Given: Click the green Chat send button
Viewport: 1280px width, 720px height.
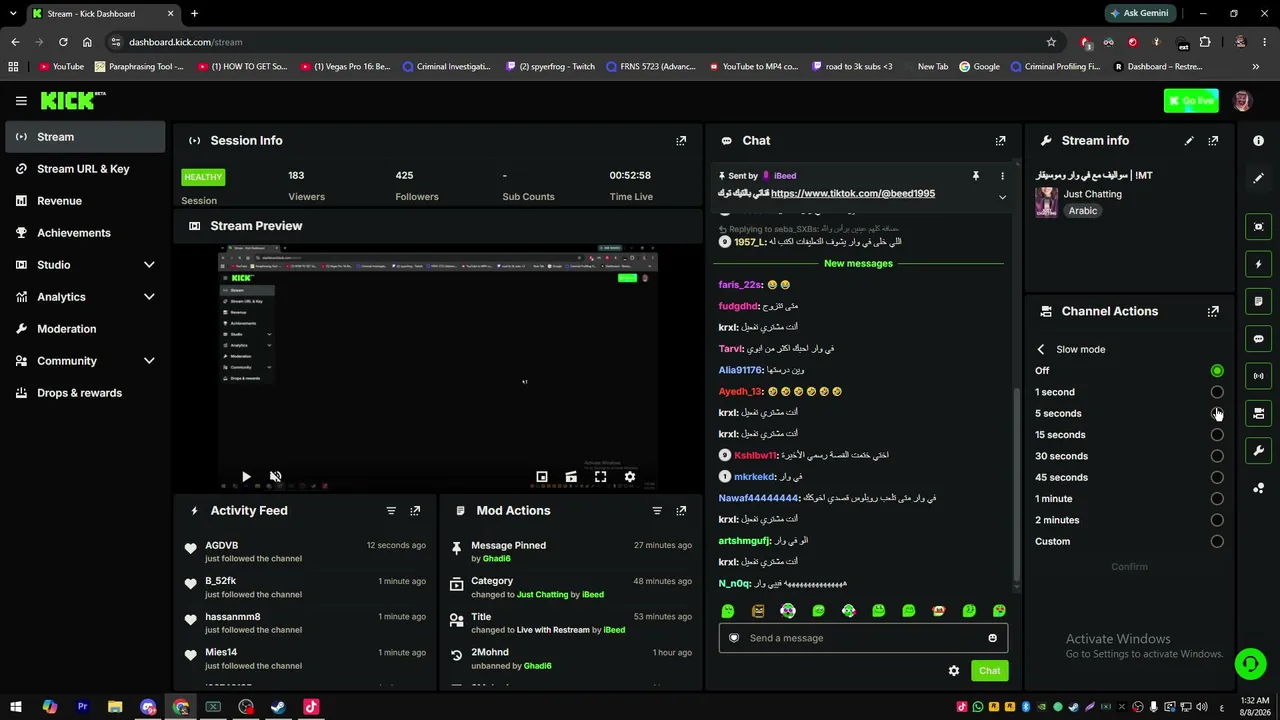Looking at the screenshot, I should click(x=989, y=671).
